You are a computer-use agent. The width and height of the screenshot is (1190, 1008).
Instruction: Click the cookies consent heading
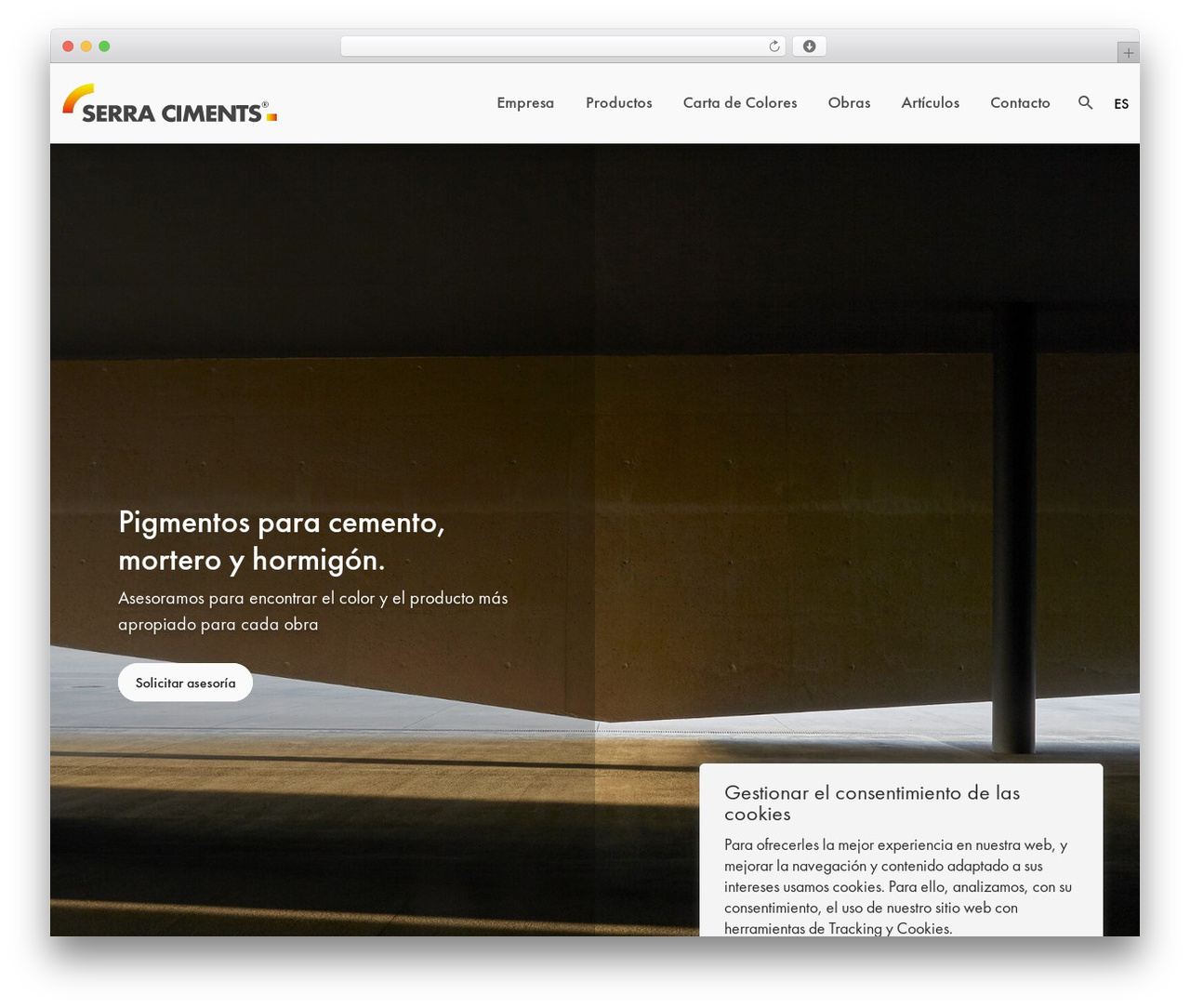872,803
